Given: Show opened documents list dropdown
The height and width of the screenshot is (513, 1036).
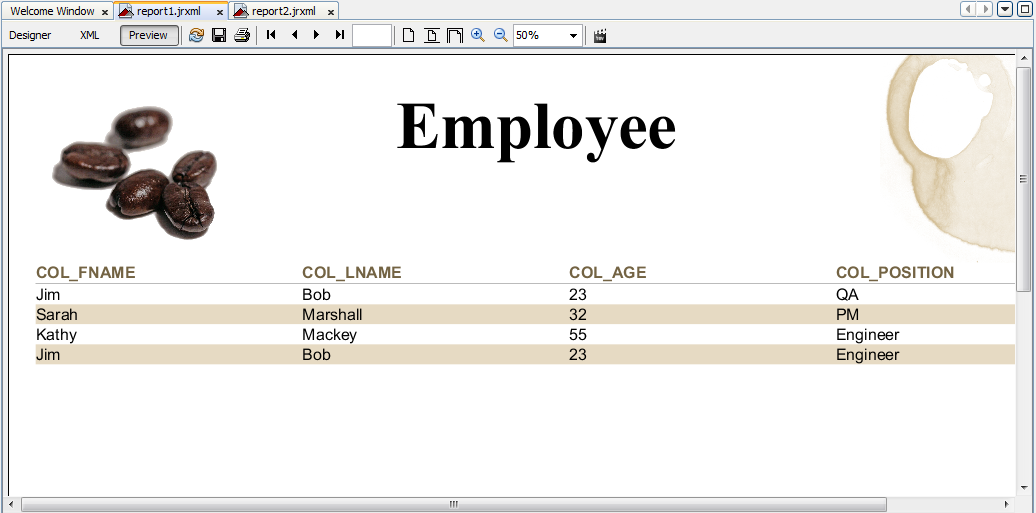Looking at the screenshot, I should tap(1005, 9).
